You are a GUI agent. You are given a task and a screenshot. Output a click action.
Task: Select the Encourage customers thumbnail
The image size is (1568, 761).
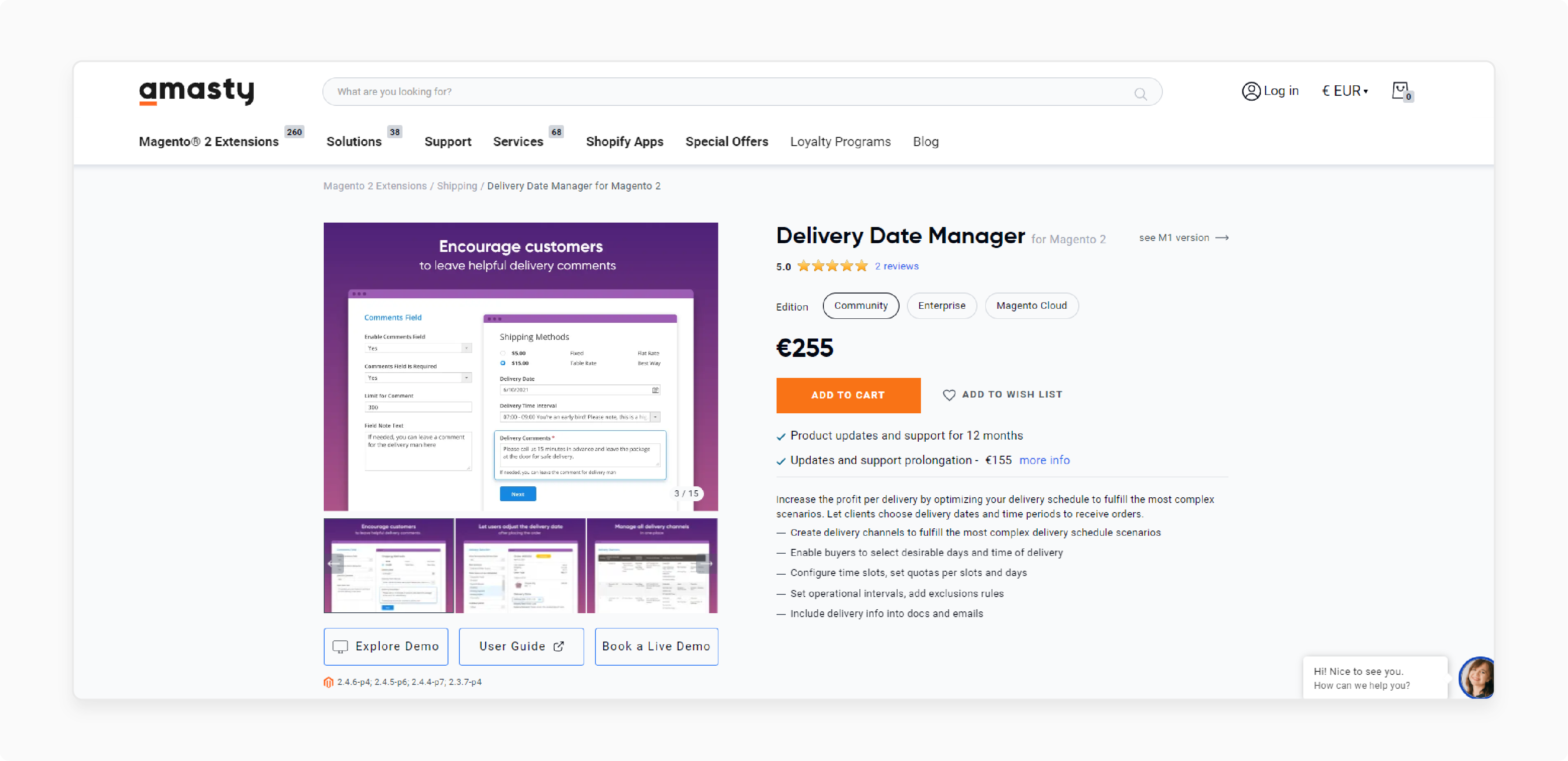389,566
